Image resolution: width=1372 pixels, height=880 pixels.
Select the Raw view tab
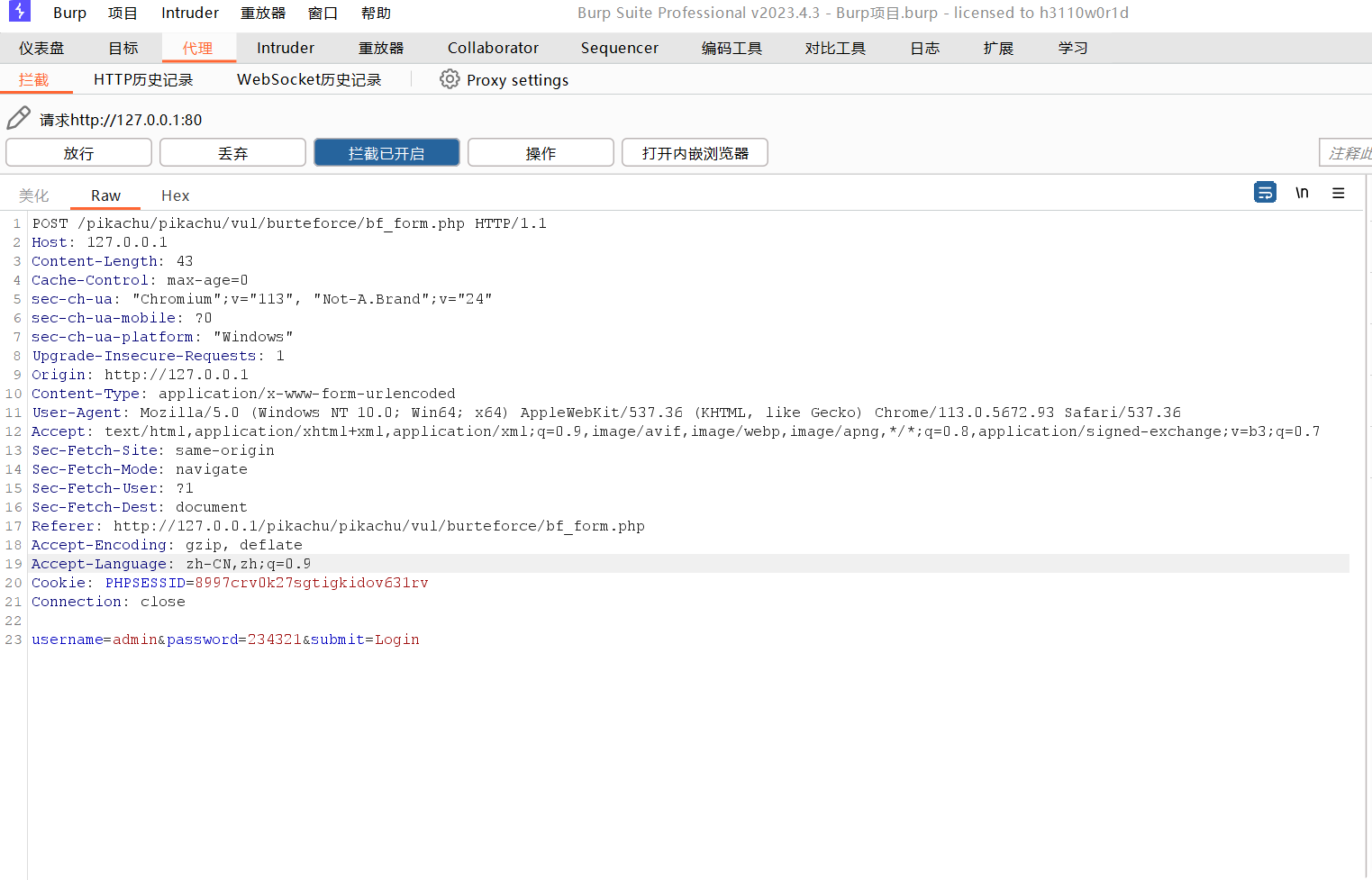click(105, 195)
